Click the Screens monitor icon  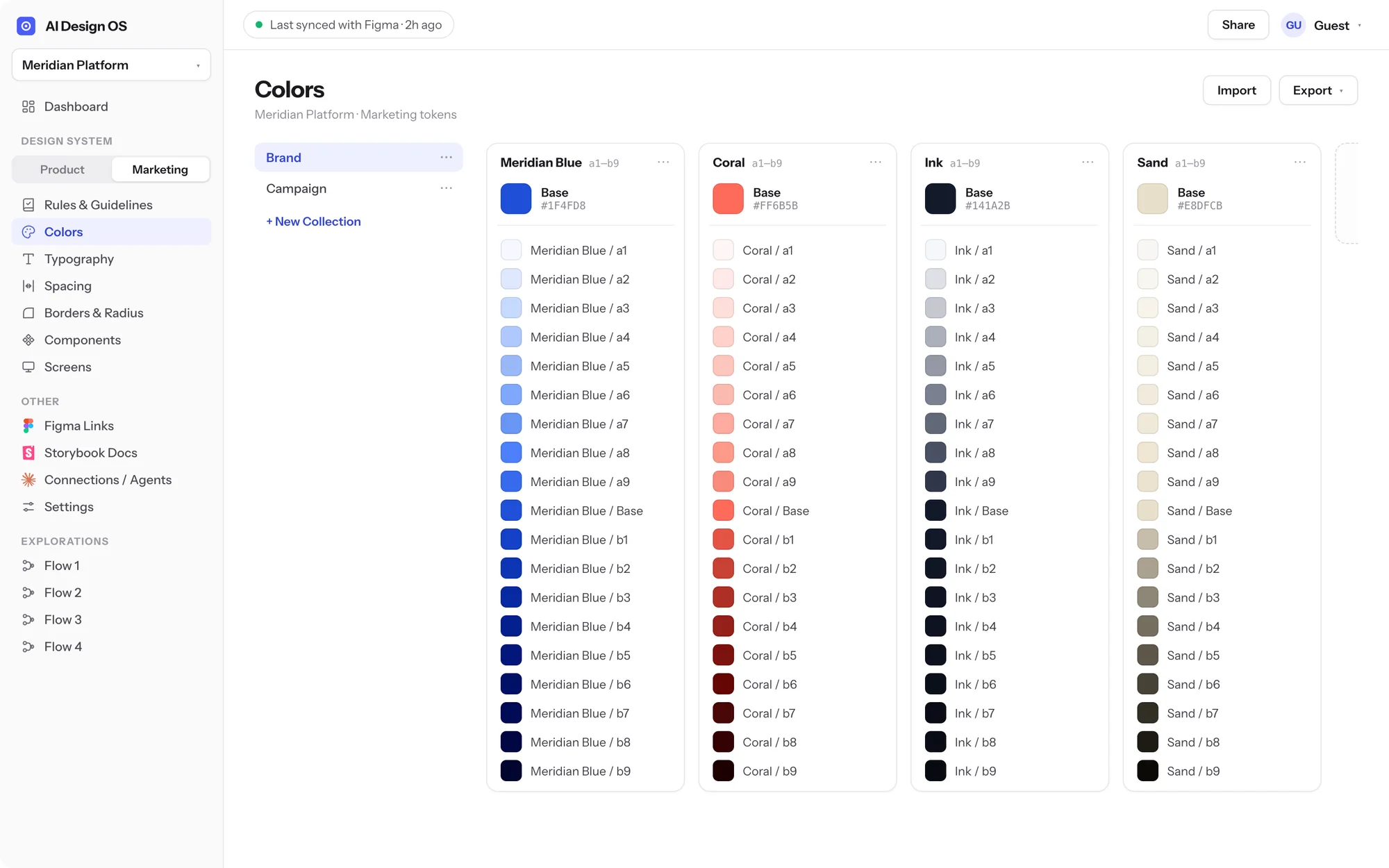tap(28, 367)
